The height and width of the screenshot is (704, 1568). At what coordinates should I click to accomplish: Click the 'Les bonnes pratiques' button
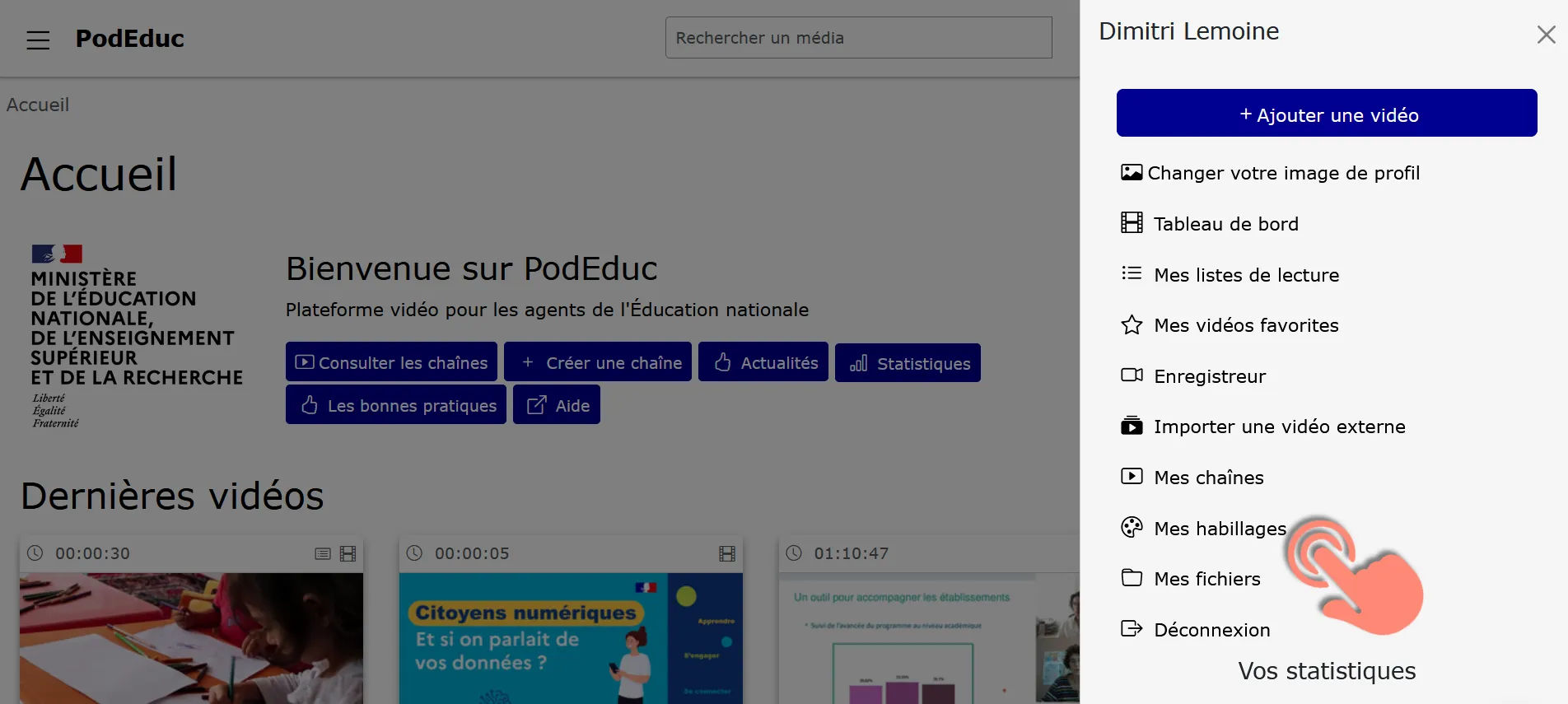click(396, 405)
